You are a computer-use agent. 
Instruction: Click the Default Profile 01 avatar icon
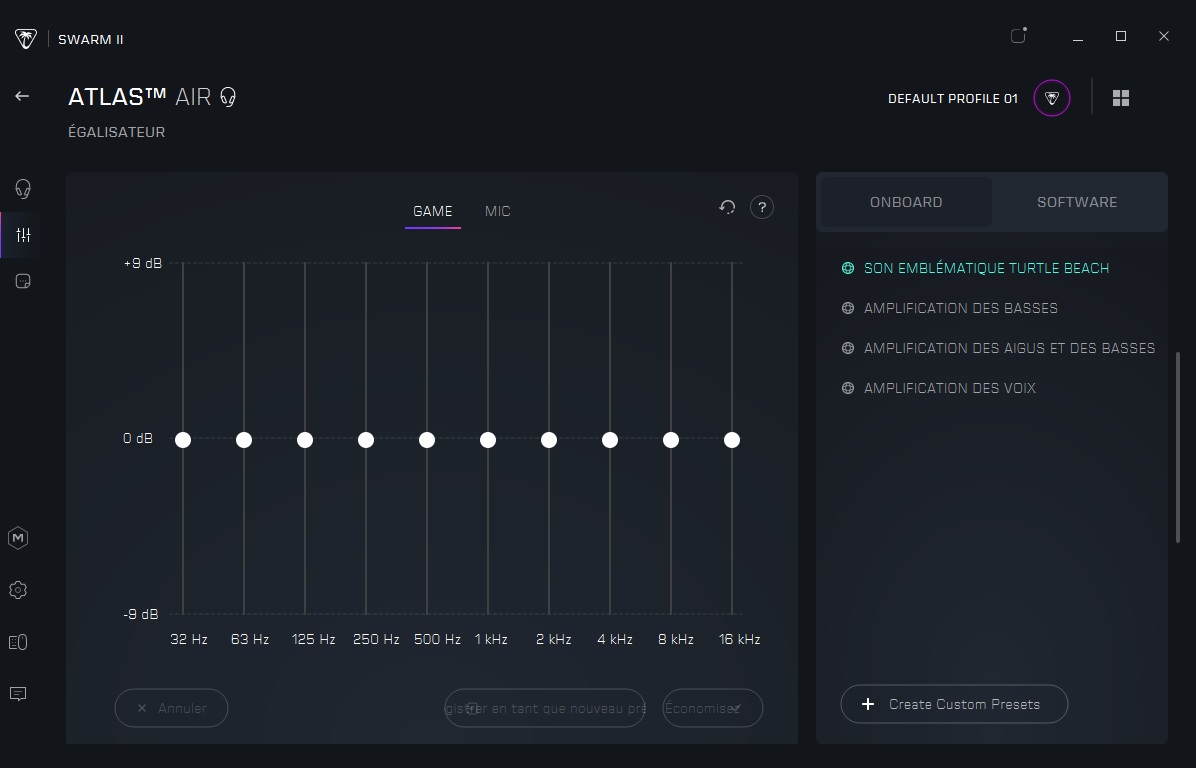(1052, 98)
